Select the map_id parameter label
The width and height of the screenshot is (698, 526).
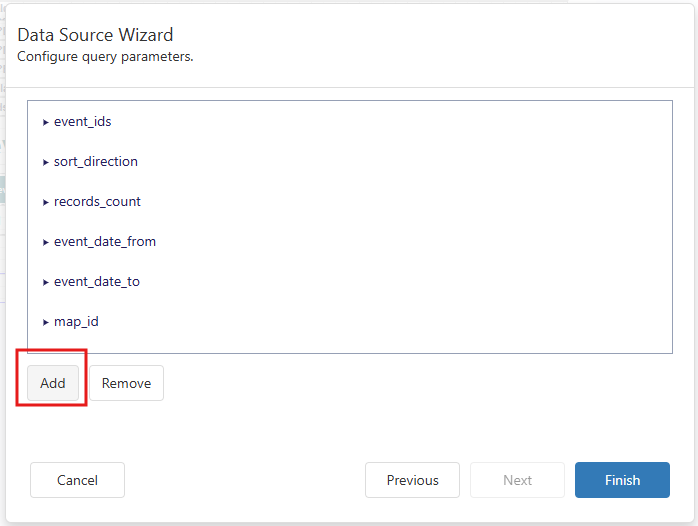(76, 322)
